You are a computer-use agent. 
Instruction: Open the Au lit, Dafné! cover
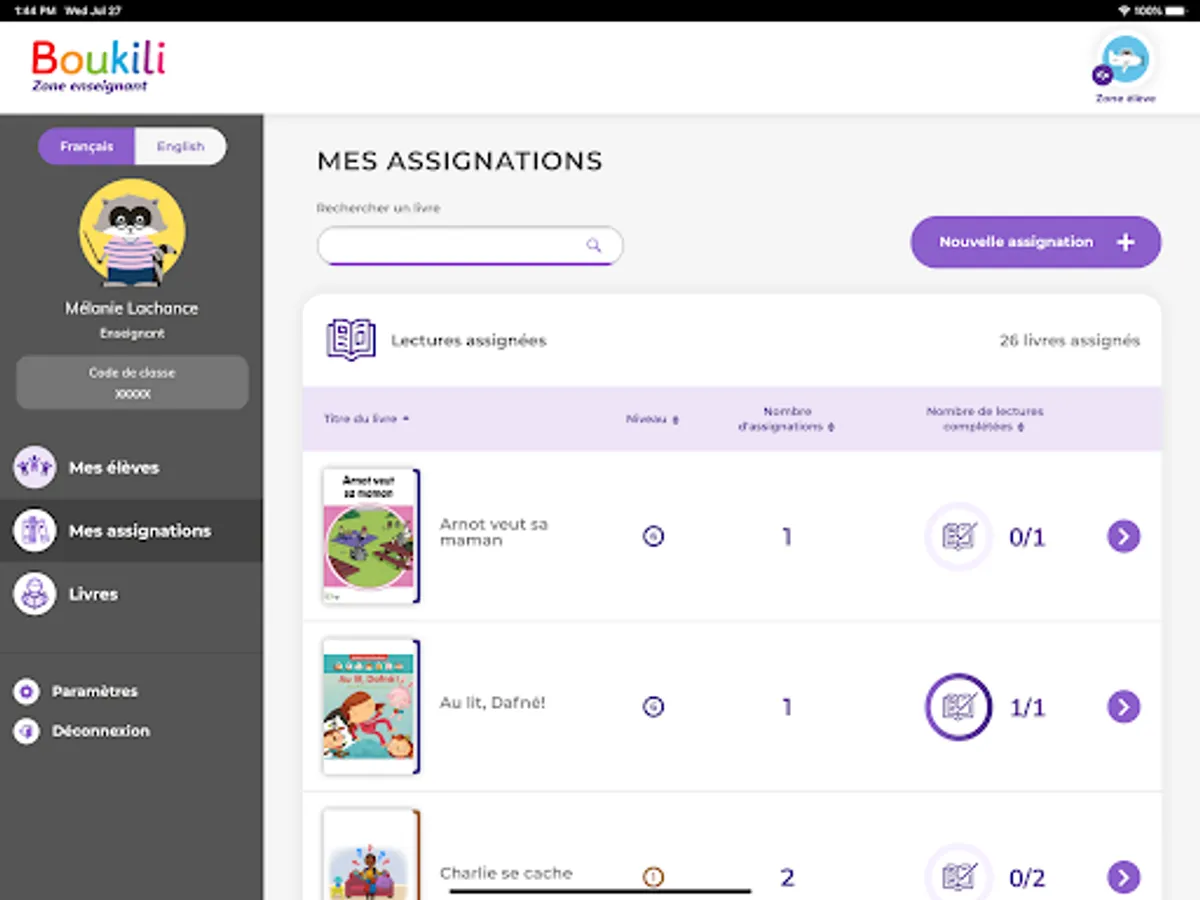pyautogui.click(x=371, y=706)
